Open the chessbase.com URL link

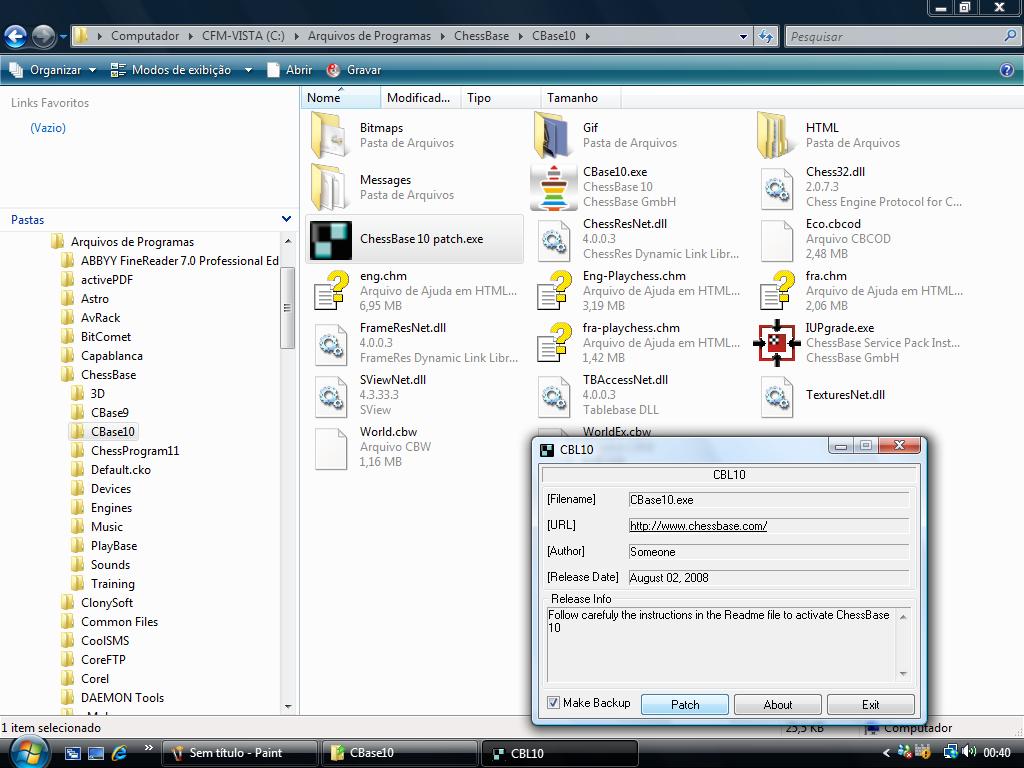tap(698, 526)
